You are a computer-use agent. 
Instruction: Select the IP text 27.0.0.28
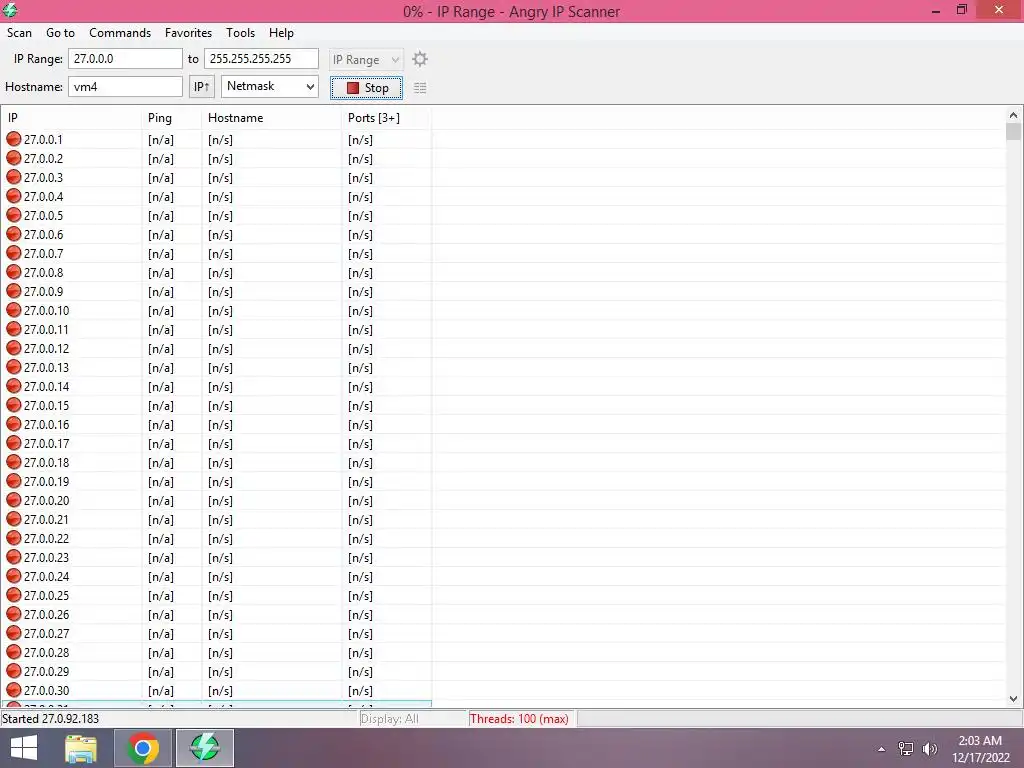[46, 652]
